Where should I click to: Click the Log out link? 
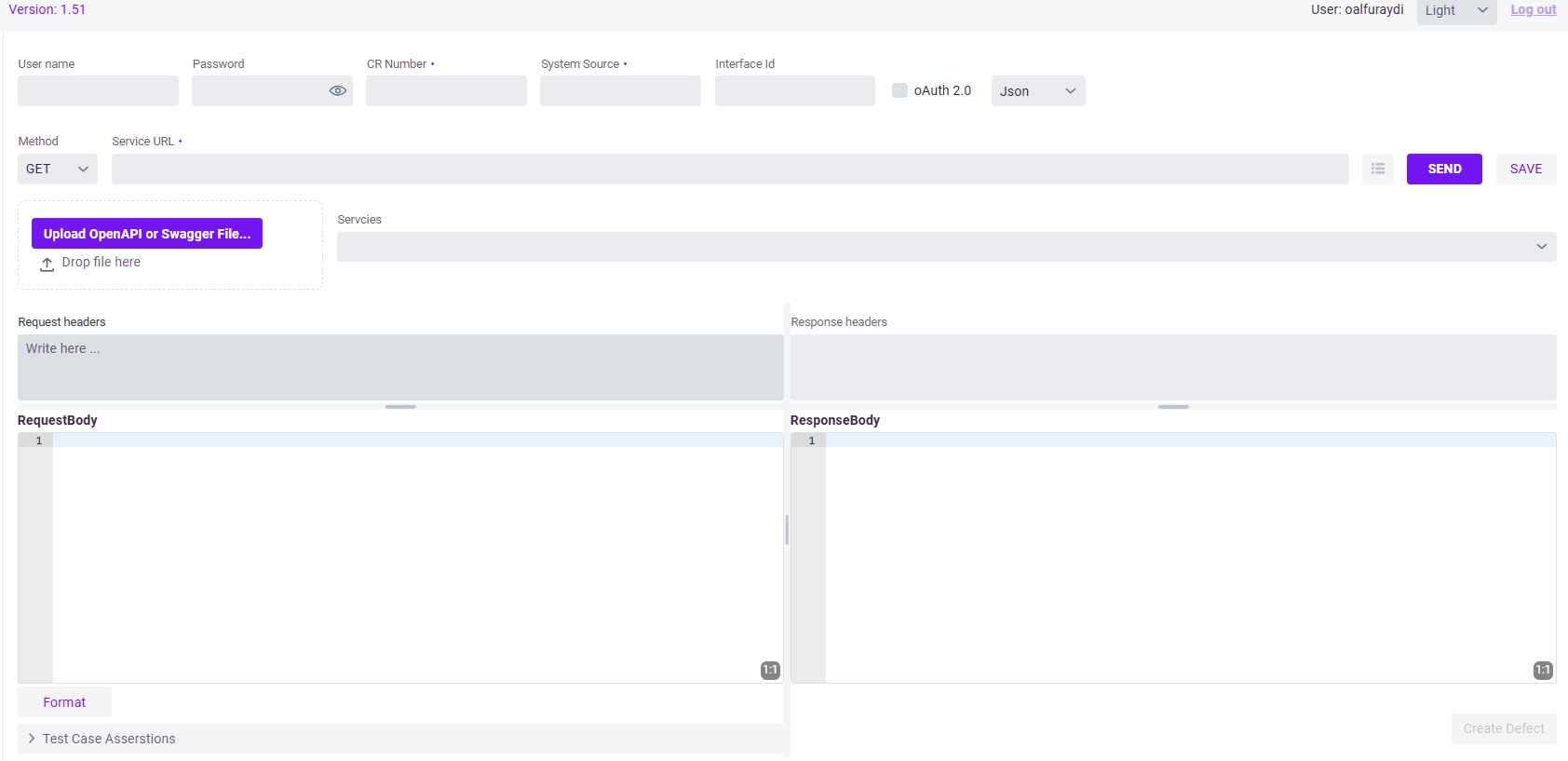tap(1533, 10)
